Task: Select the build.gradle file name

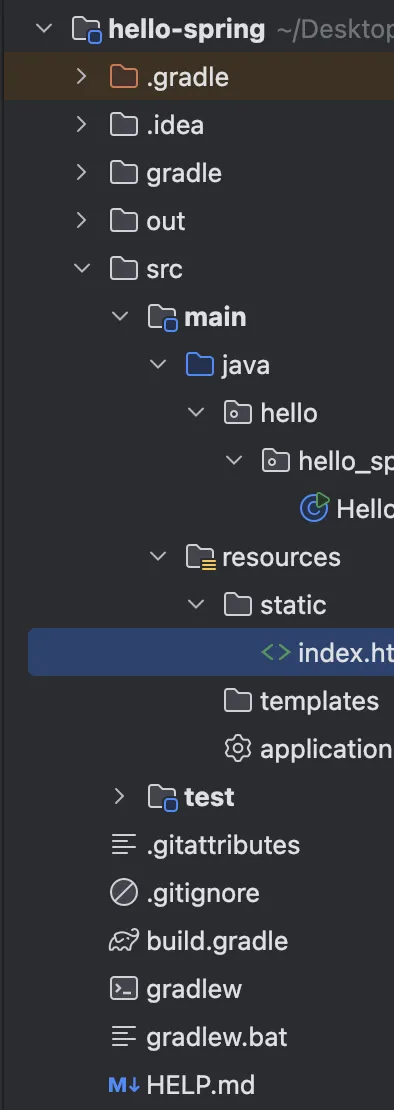Action: coord(217,942)
